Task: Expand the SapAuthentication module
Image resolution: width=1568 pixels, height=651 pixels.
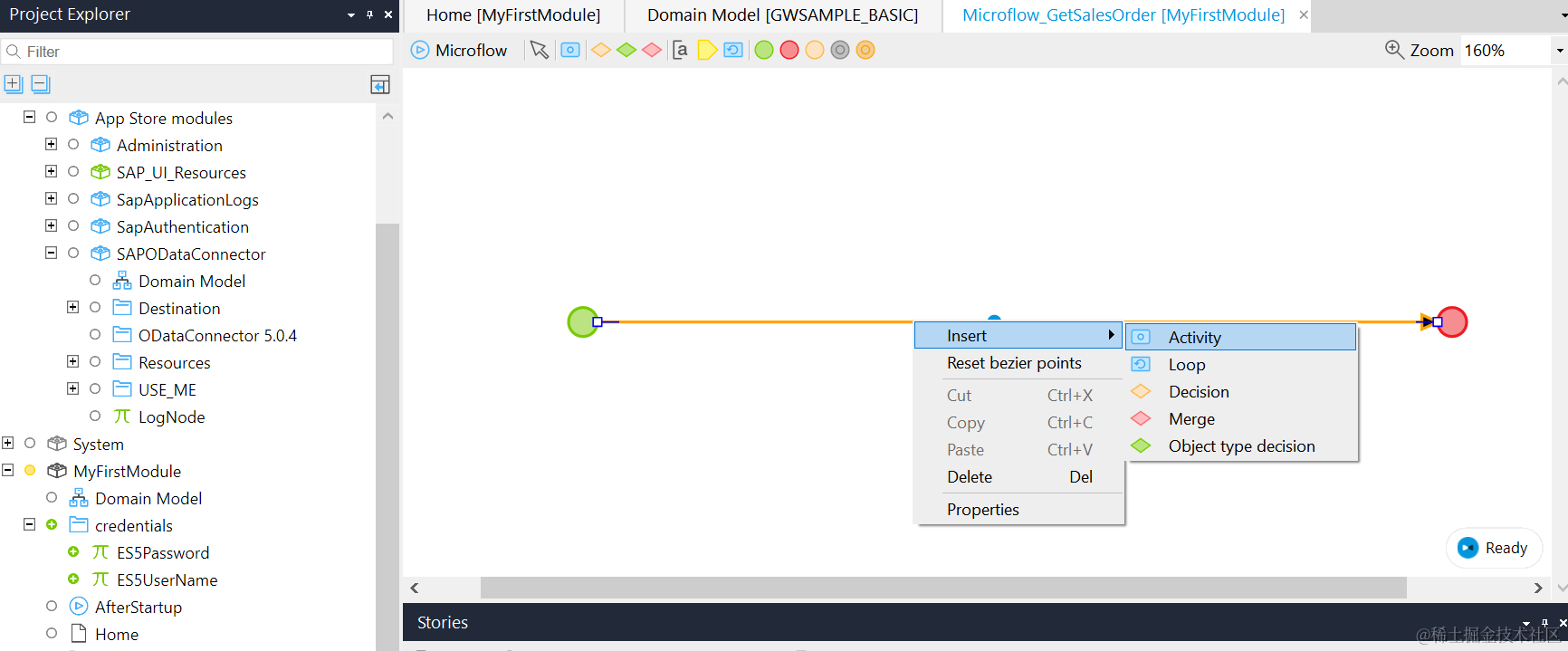Action: 51,225
